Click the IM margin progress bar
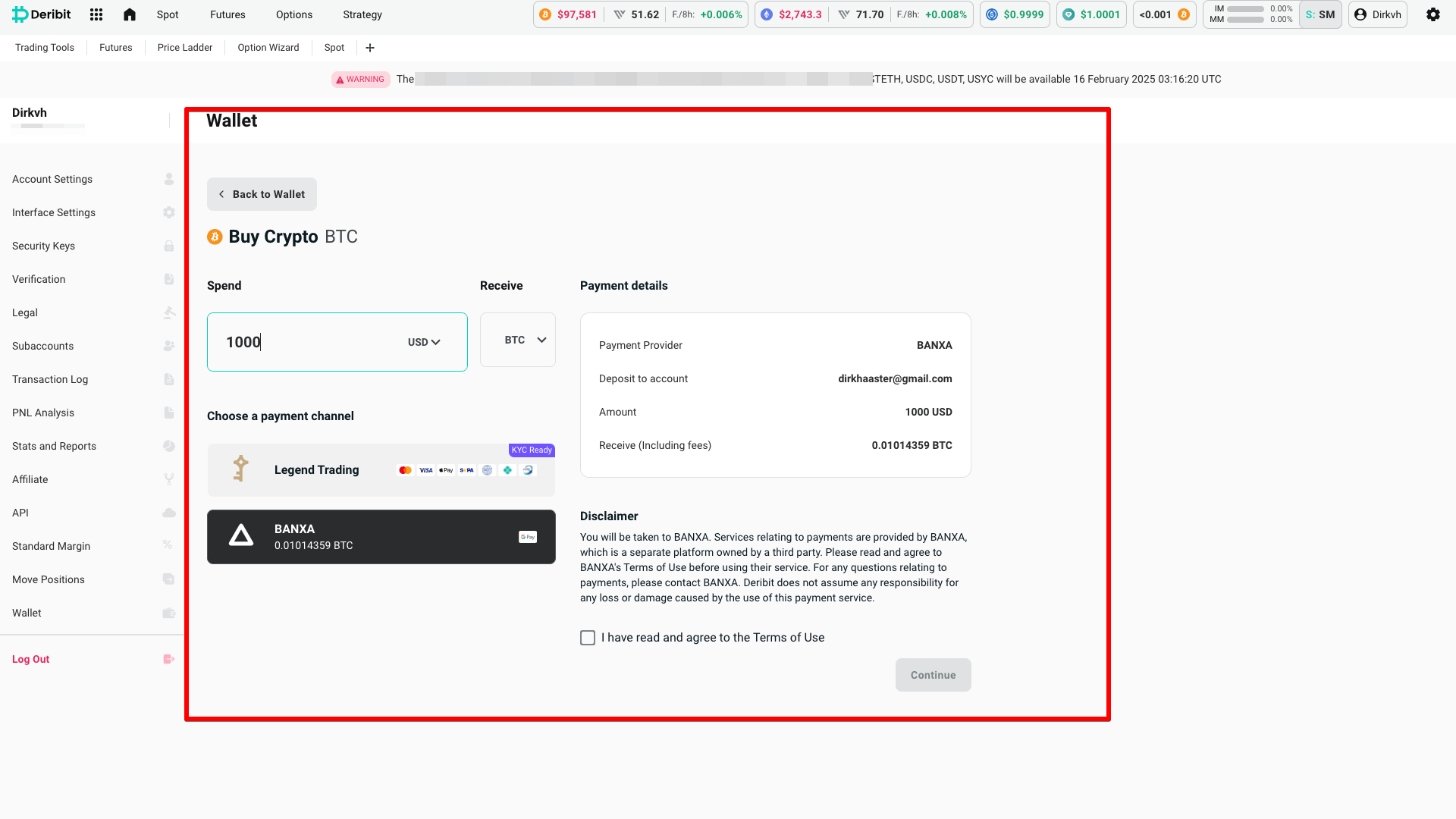The image size is (1456, 819). pos(1245,9)
